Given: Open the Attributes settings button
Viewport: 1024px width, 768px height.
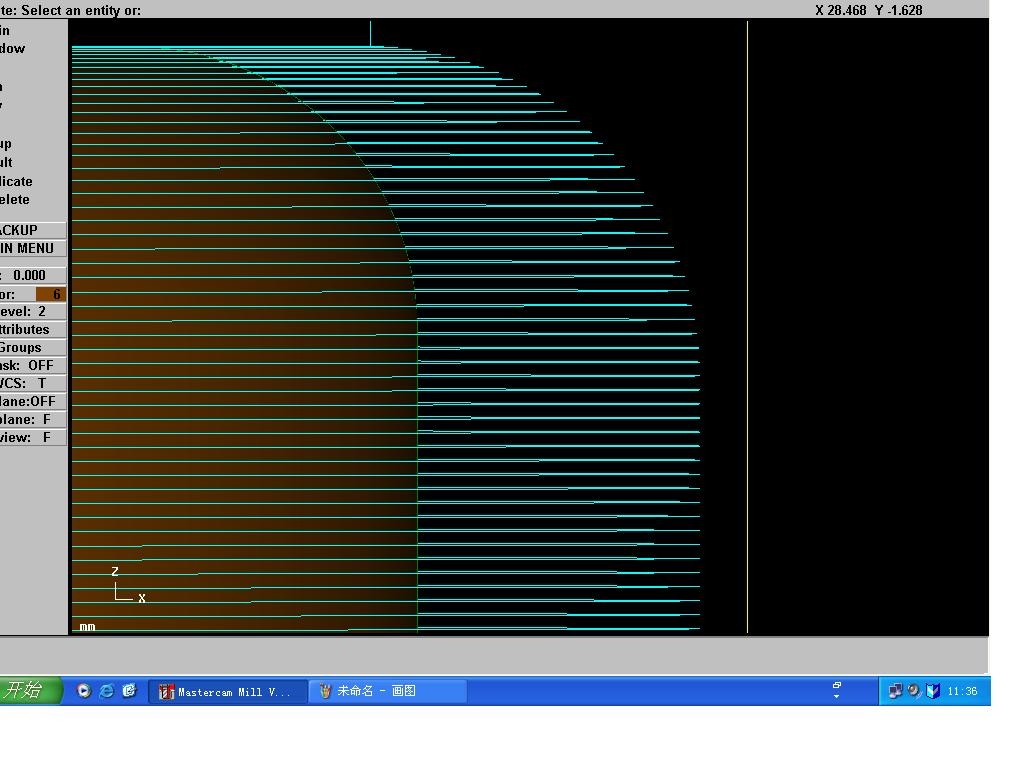Looking at the screenshot, I should 32,329.
